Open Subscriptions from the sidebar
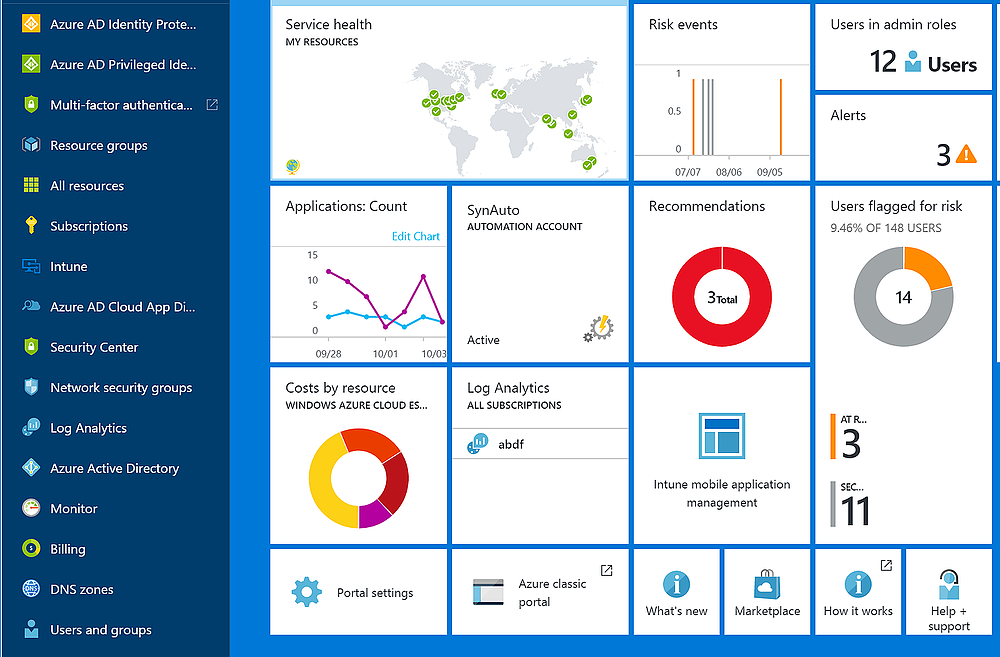The height and width of the screenshot is (657, 1000). point(89,226)
